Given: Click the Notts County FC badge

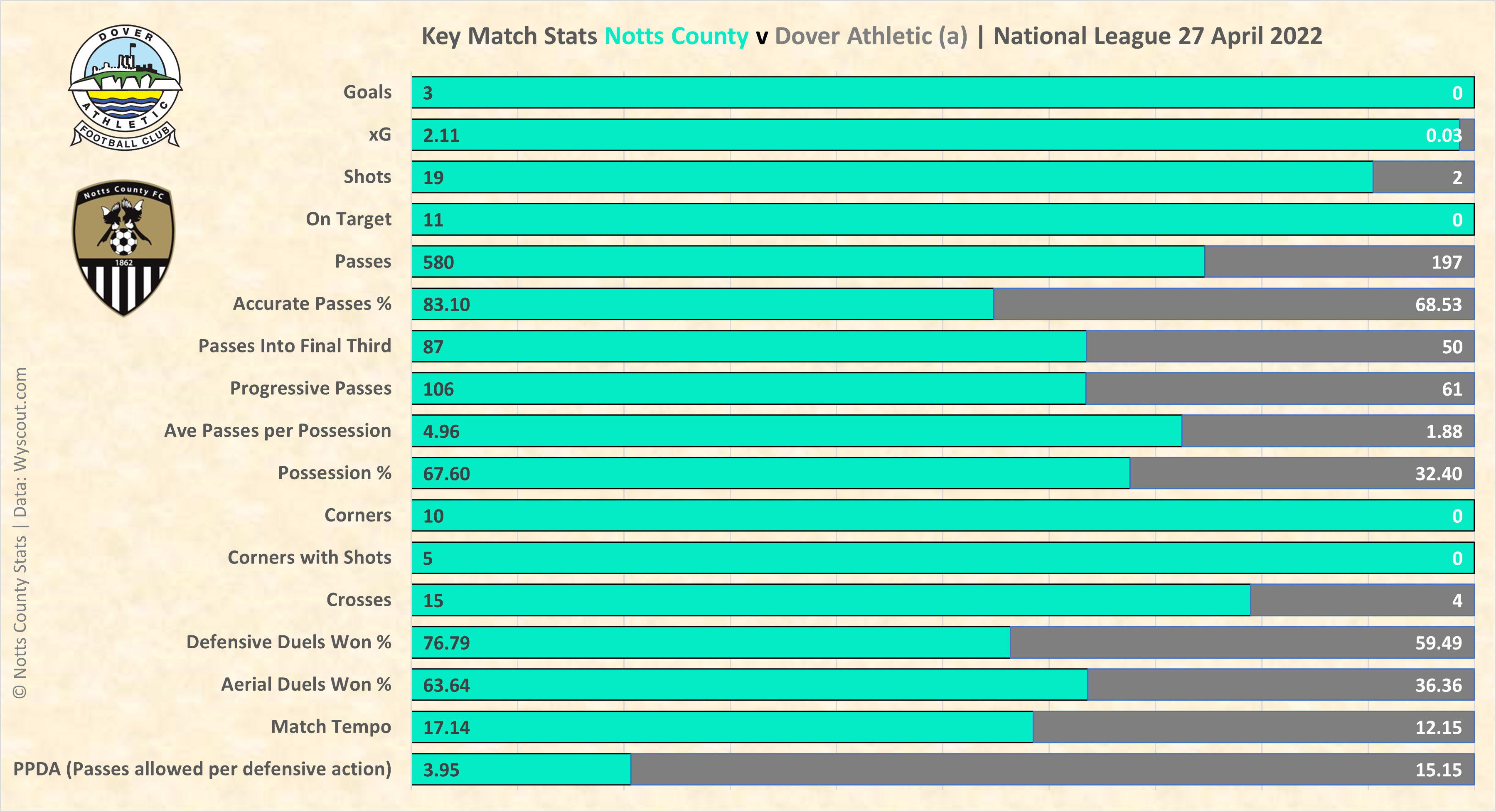Looking at the screenshot, I should pyautogui.click(x=123, y=247).
